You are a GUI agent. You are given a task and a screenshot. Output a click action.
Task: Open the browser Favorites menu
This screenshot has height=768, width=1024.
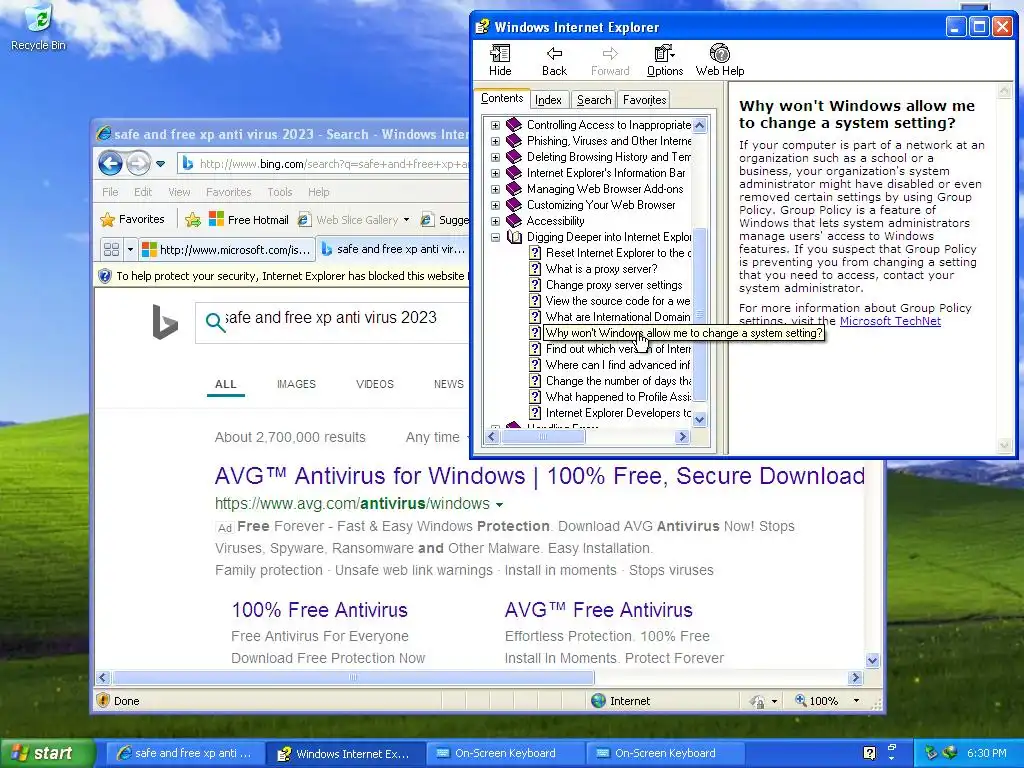229,192
